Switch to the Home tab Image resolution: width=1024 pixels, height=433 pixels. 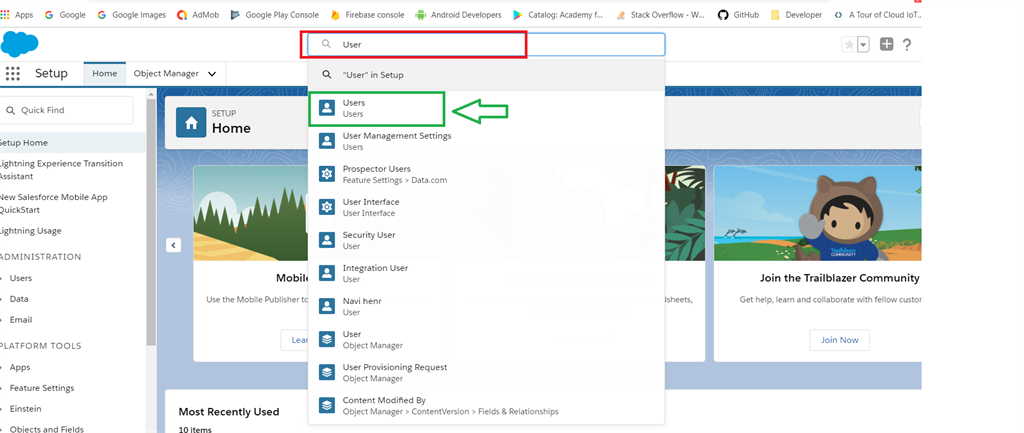point(104,73)
